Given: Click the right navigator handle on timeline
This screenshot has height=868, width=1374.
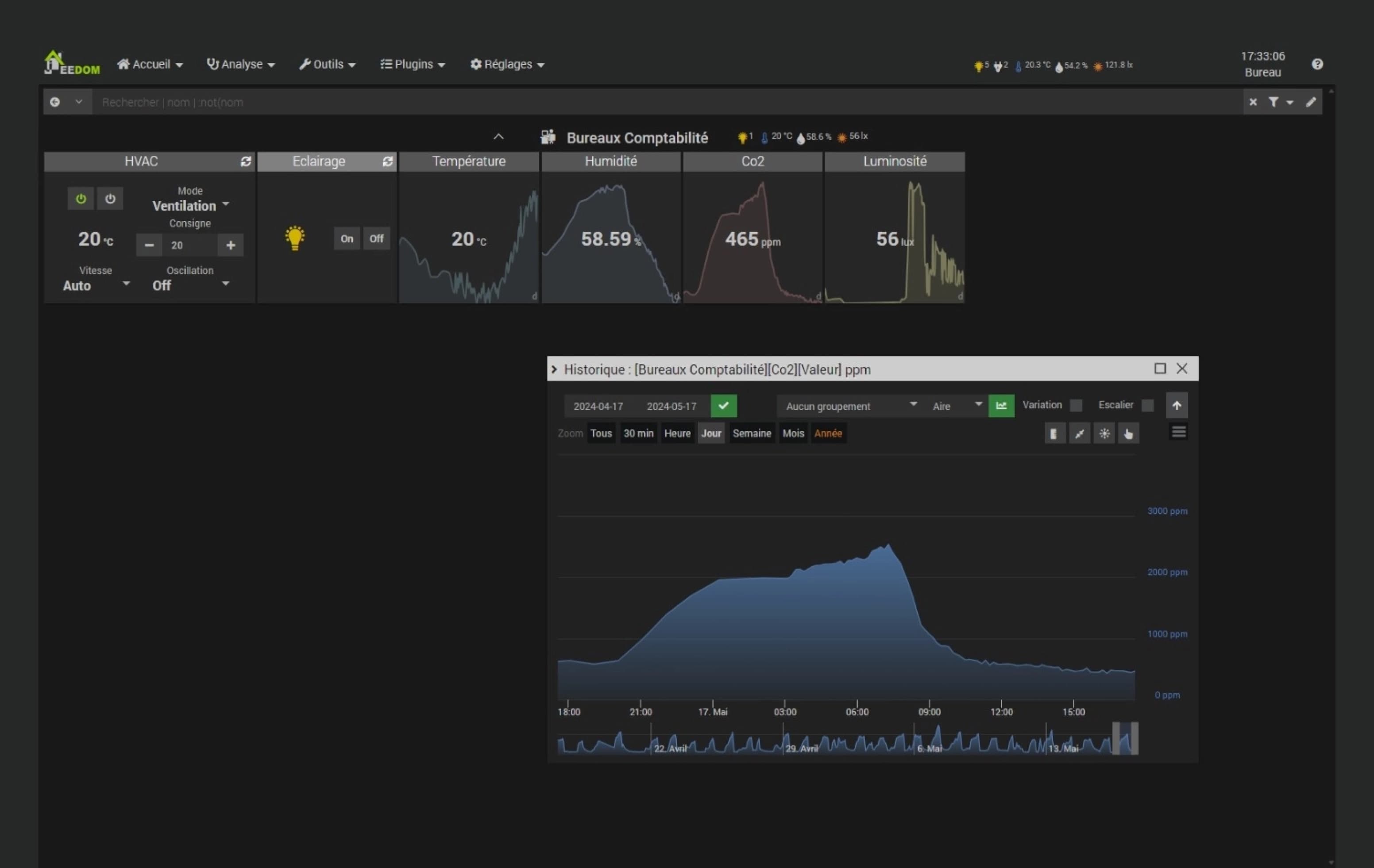Looking at the screenshot, I should coord(1135,738).
